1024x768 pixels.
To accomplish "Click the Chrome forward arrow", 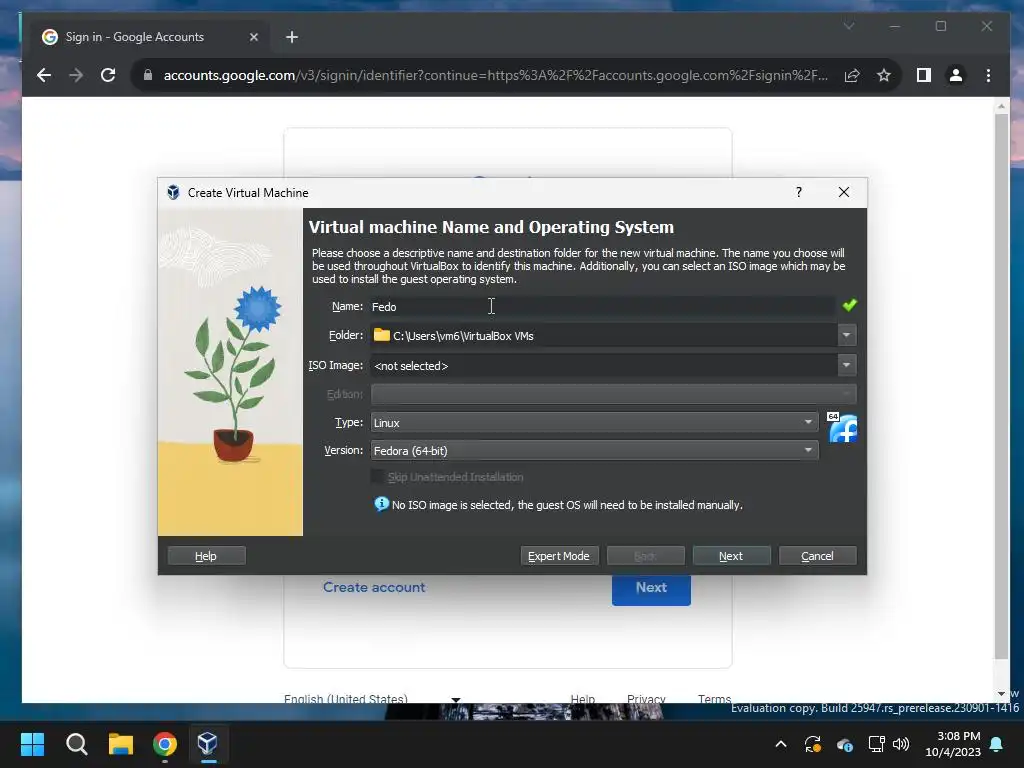I will pyautogui.click(x=76, y=75).
